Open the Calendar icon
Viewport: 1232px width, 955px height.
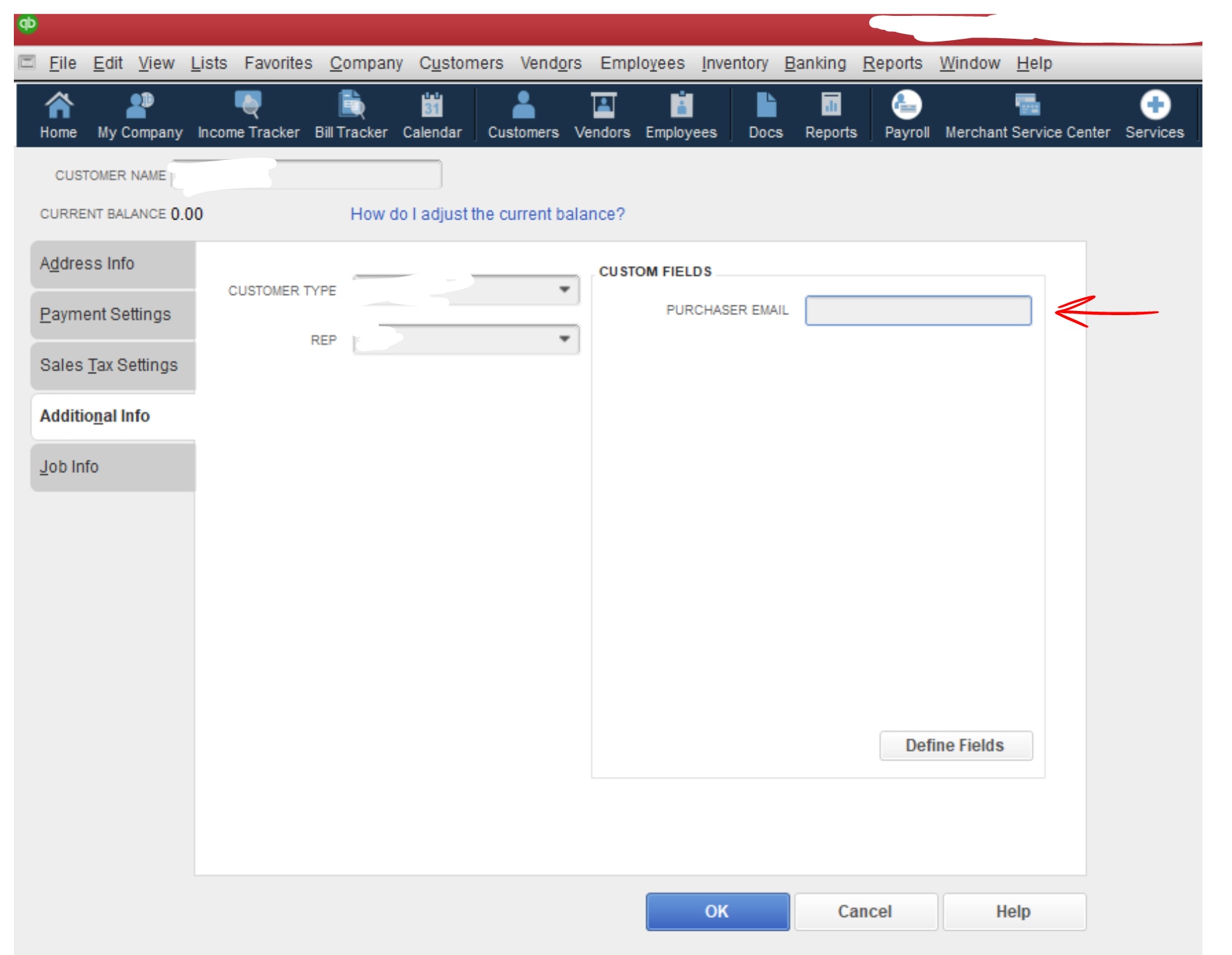(431, 114)
